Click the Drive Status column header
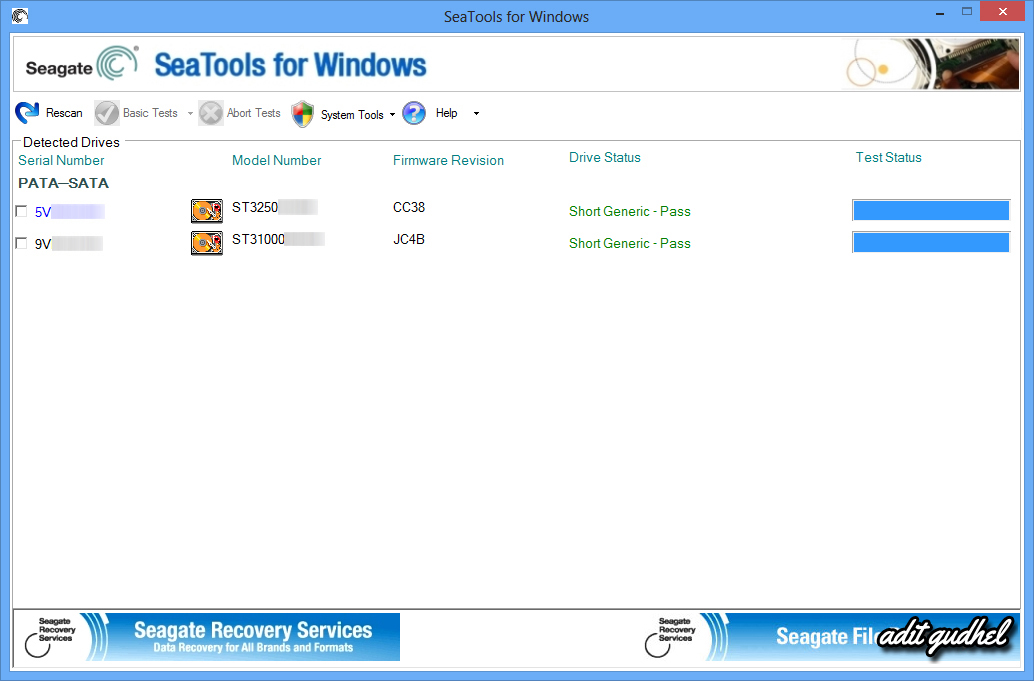Screen dimensions: 1034x681 point(605,158)
